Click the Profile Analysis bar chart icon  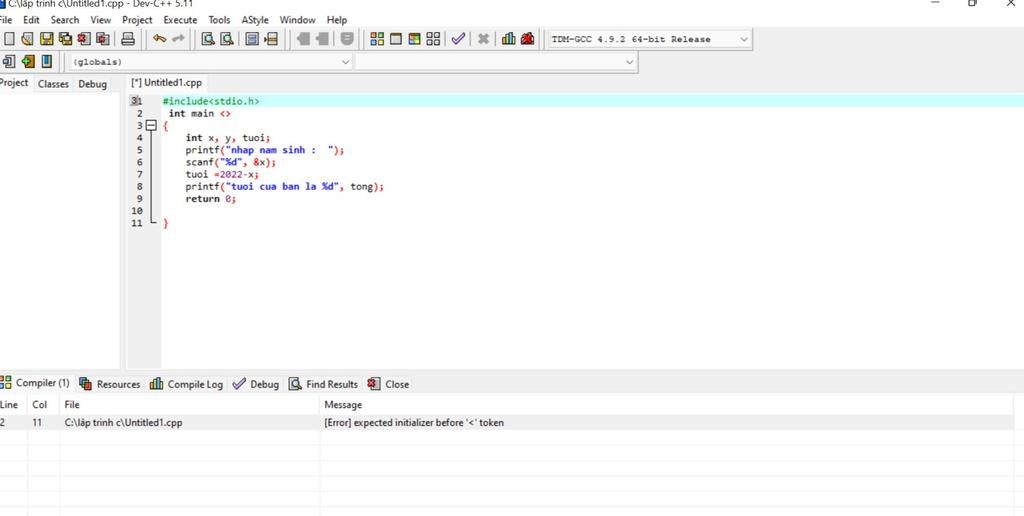(509, 39)
